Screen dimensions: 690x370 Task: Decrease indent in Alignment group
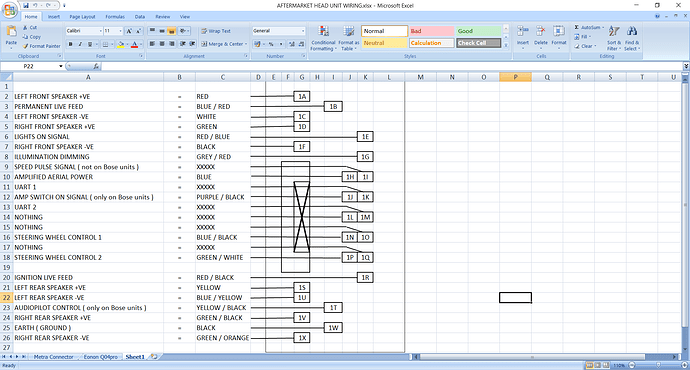[x=183, y=44]
